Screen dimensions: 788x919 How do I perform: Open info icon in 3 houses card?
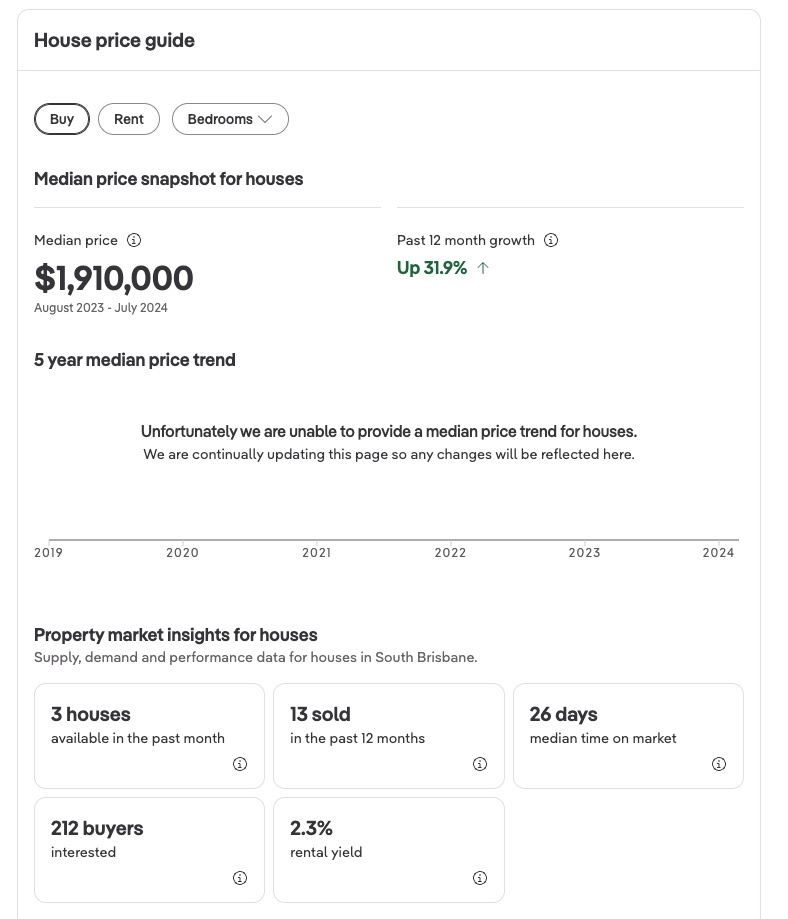click(240, 764)
